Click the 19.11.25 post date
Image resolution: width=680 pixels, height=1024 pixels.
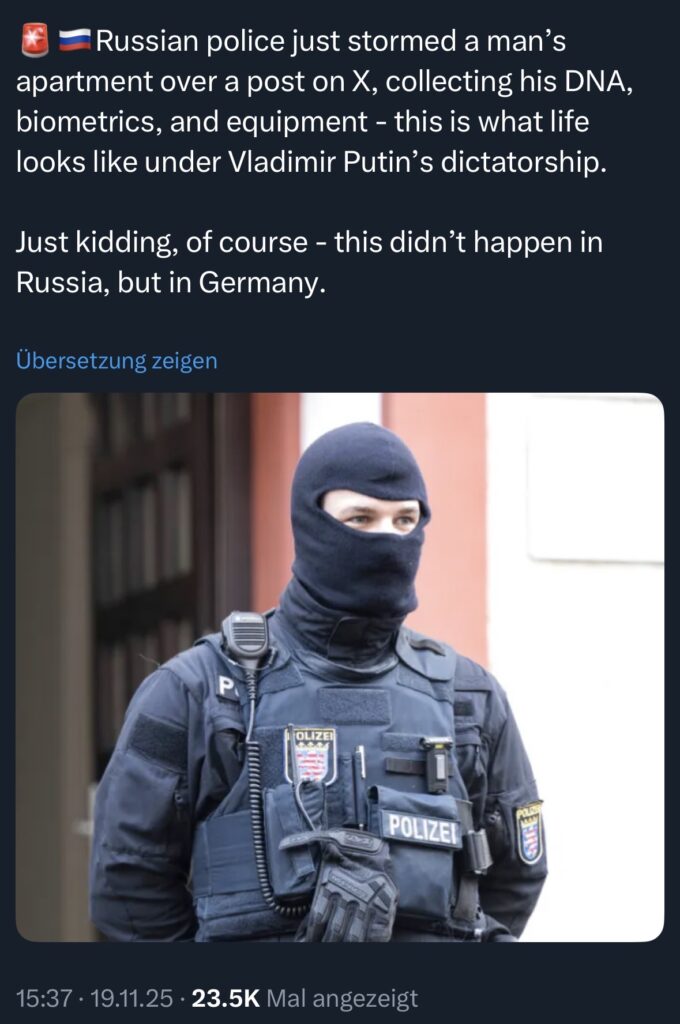(x=131, y=998)
